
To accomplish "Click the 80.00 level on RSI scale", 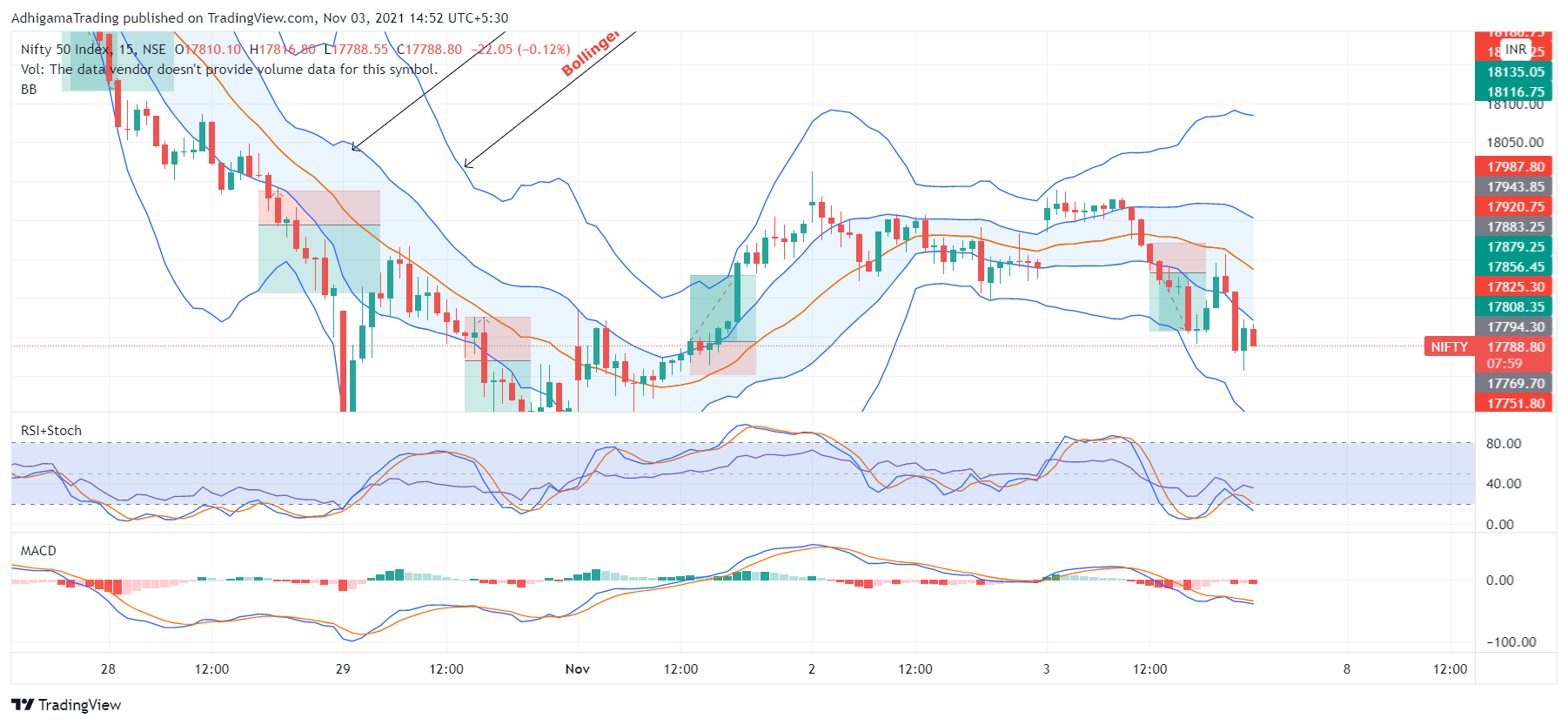I will coord(1504,444).
